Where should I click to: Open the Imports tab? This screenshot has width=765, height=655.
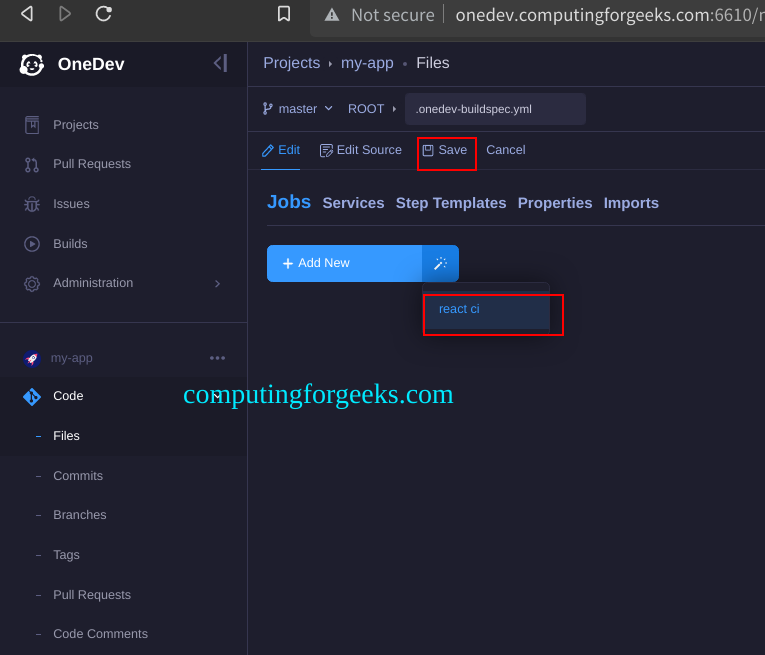(x=631, y=203)
